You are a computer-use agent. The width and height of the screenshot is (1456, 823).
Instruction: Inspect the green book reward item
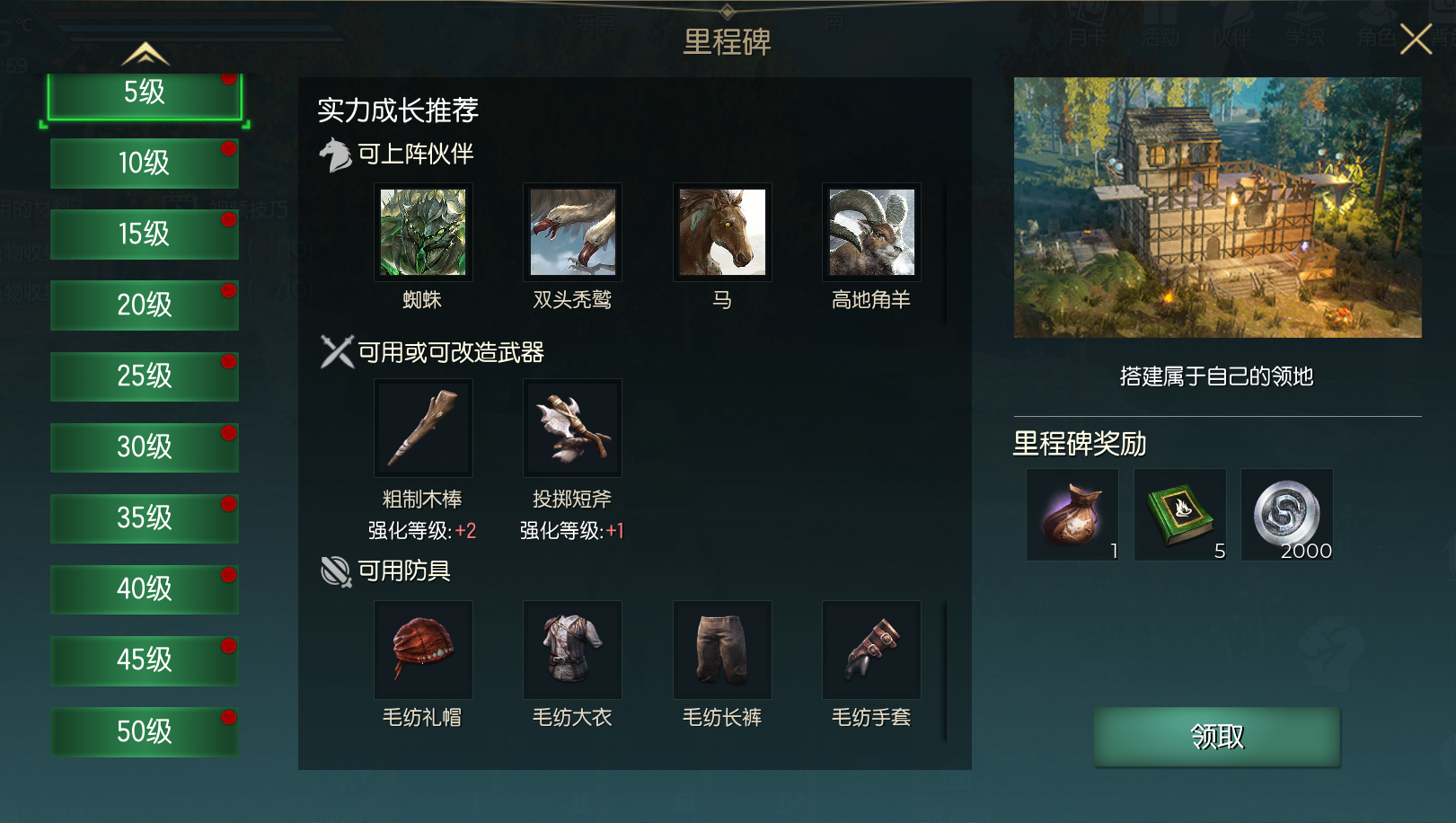(1180, 515)
